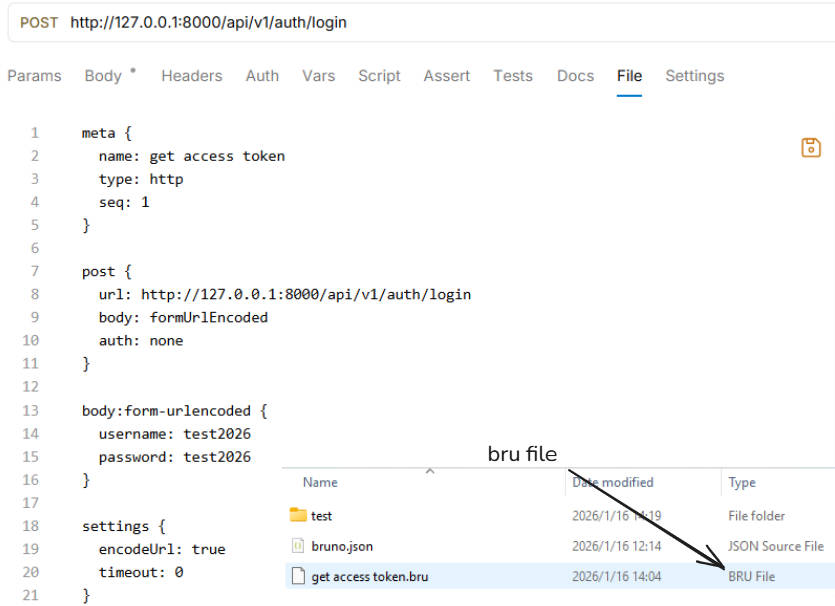Sort files by Date modified column
Image resolution: width=835 pixels, height=606 pixels.
[612, 482]
